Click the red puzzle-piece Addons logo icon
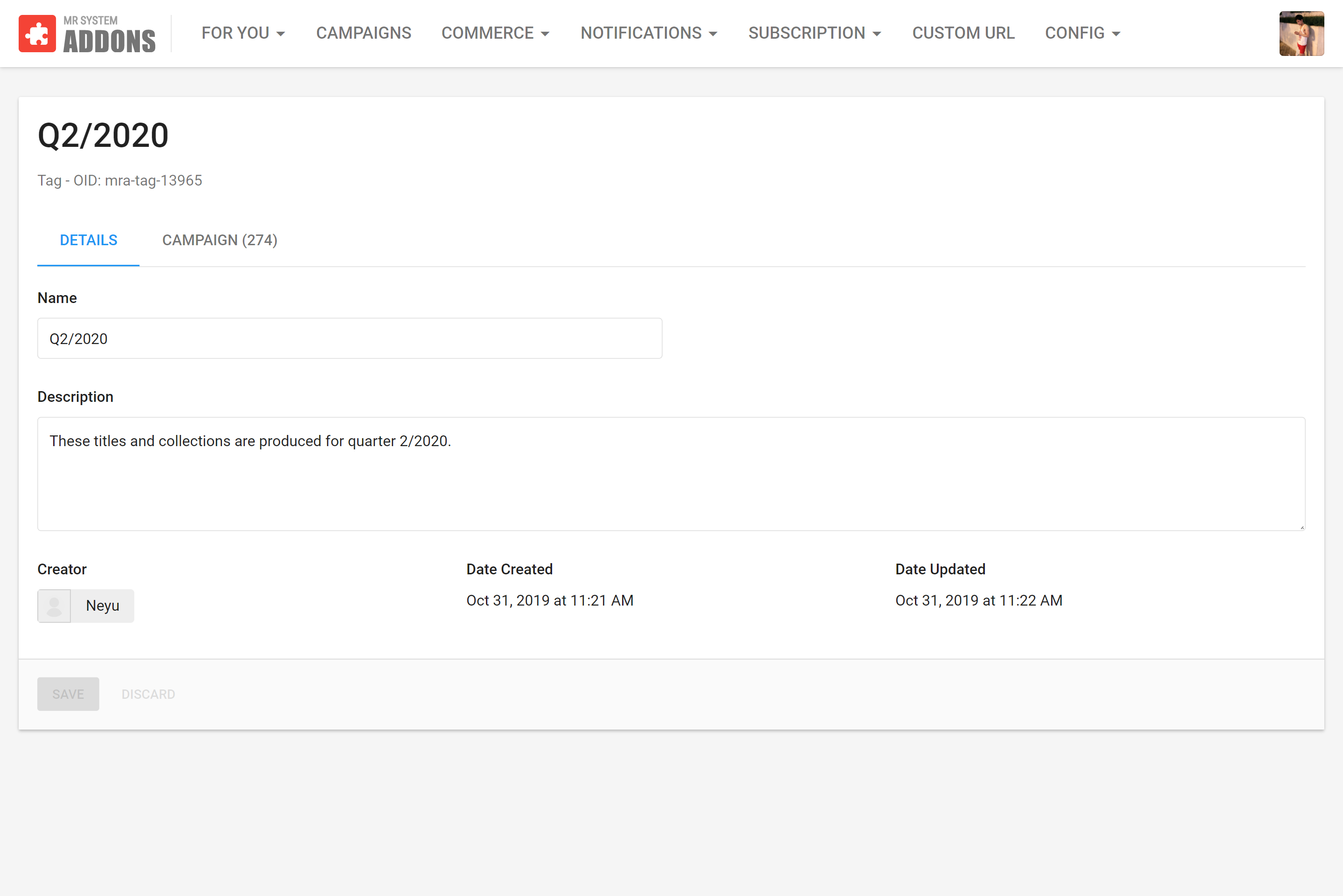The height and width of the screenshot is (896, 1343). coord(37,34)
